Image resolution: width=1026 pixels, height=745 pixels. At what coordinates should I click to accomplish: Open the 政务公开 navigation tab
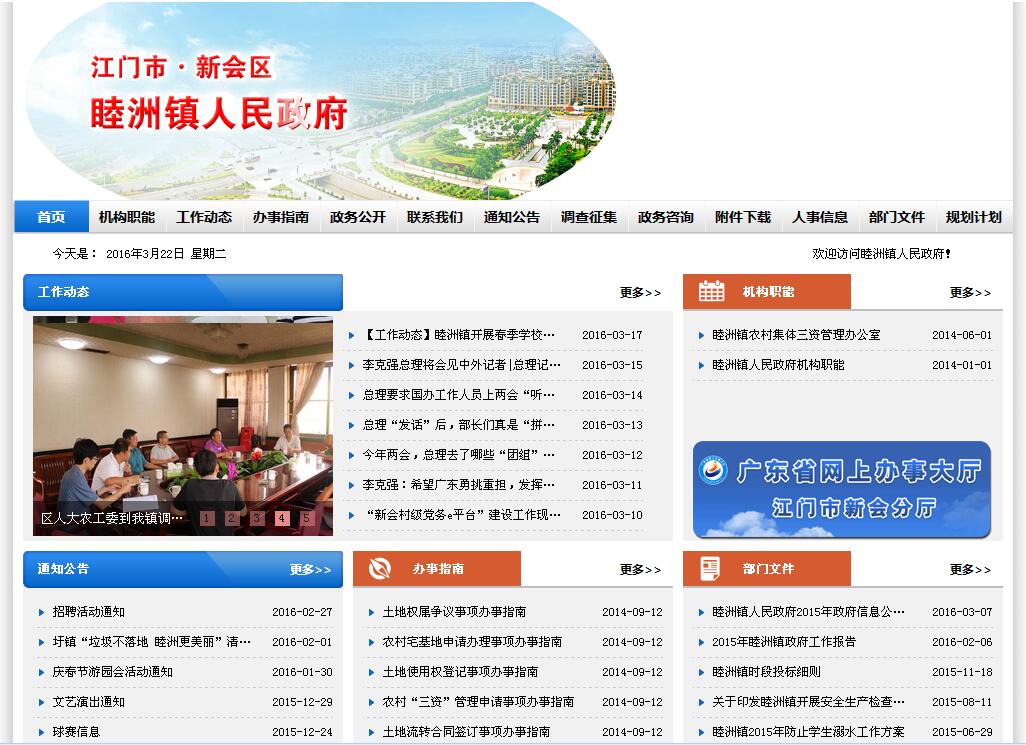pos(357,217)
